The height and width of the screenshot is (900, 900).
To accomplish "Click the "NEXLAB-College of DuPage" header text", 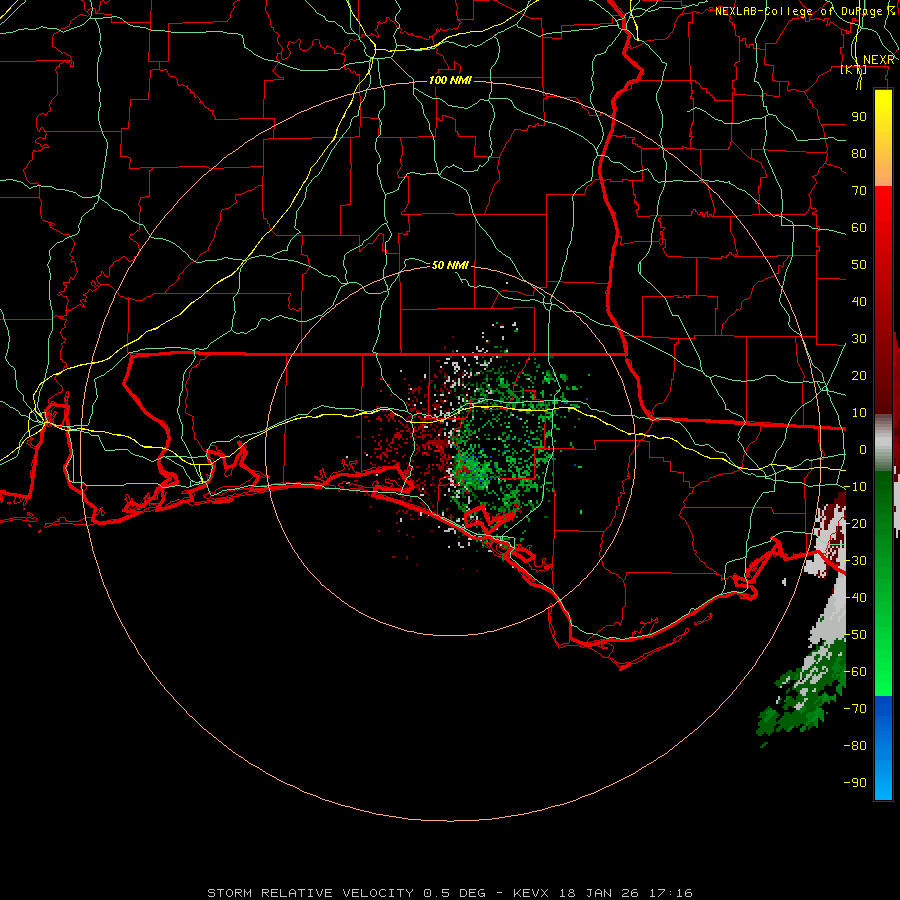I will pyautogui.click(x=798, y=11).
